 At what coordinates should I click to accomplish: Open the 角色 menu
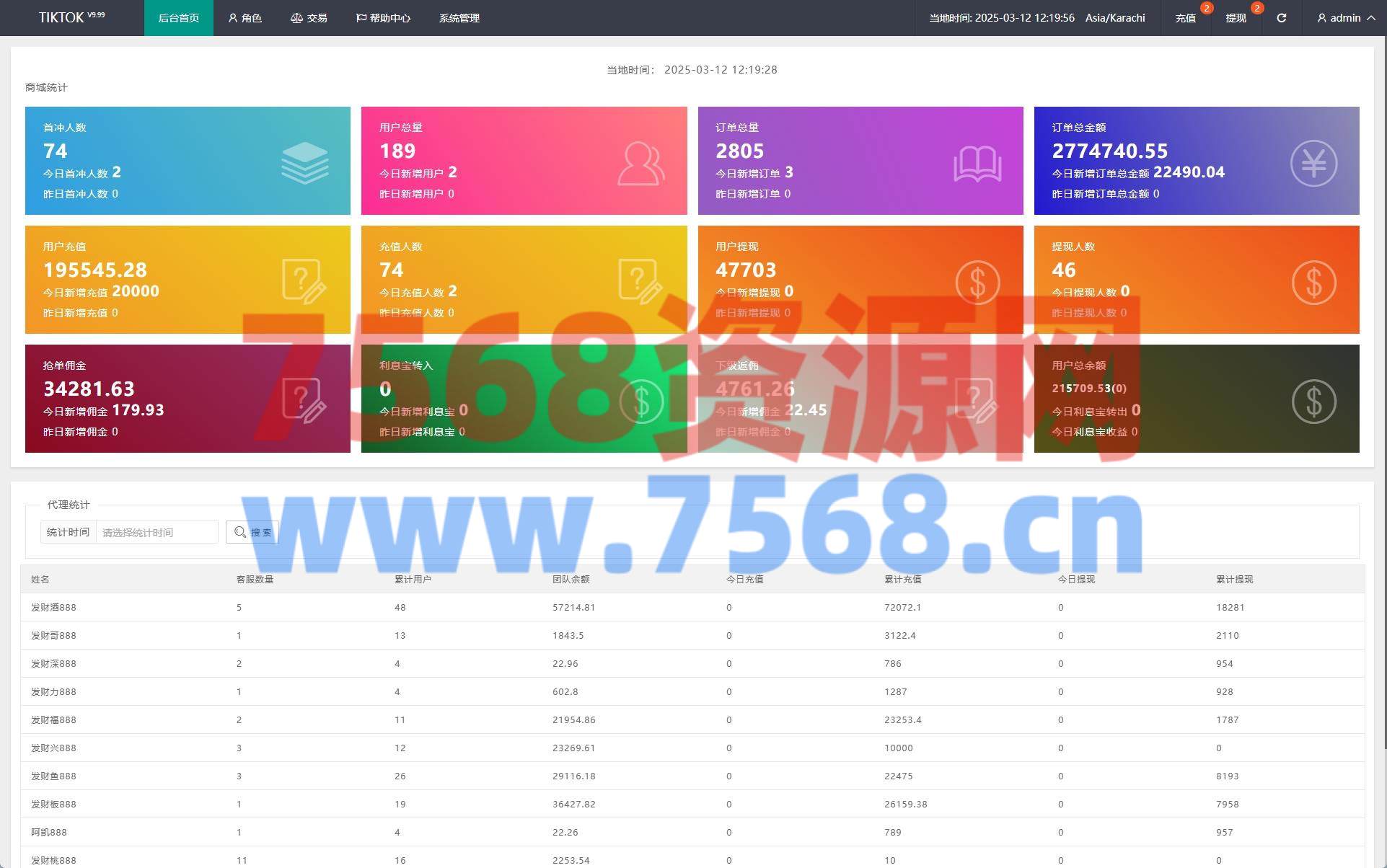[x=245, y=18]
